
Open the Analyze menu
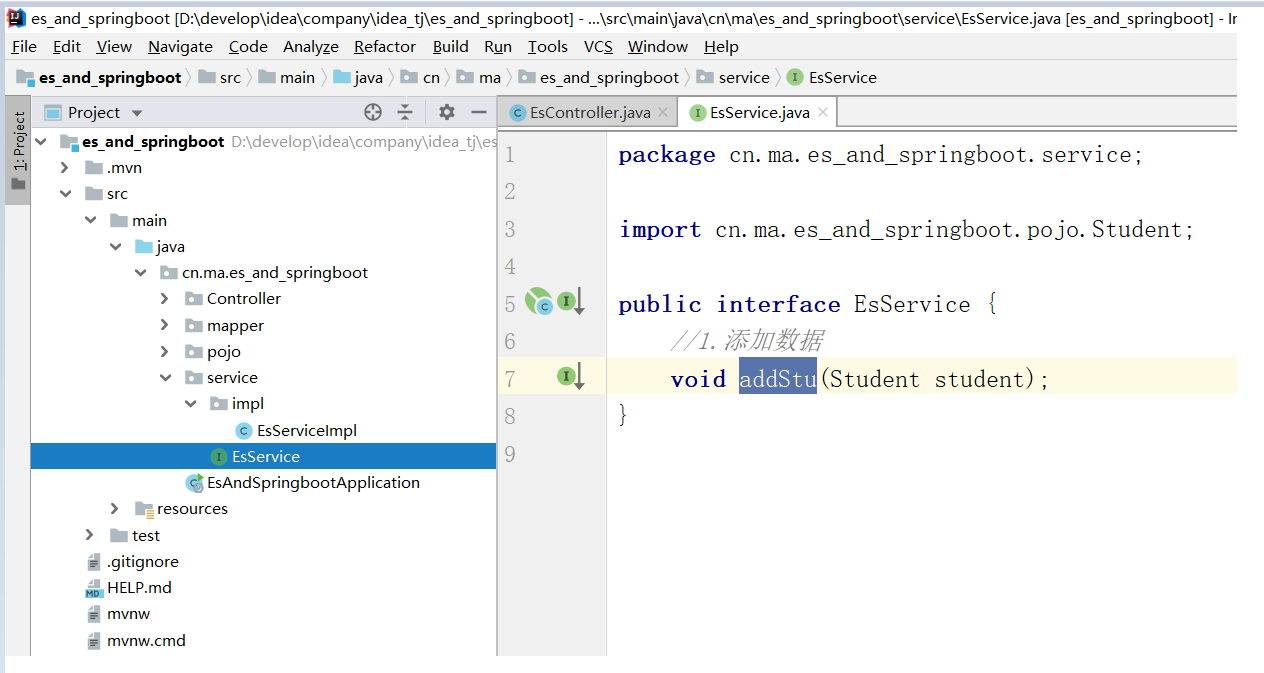311,46
